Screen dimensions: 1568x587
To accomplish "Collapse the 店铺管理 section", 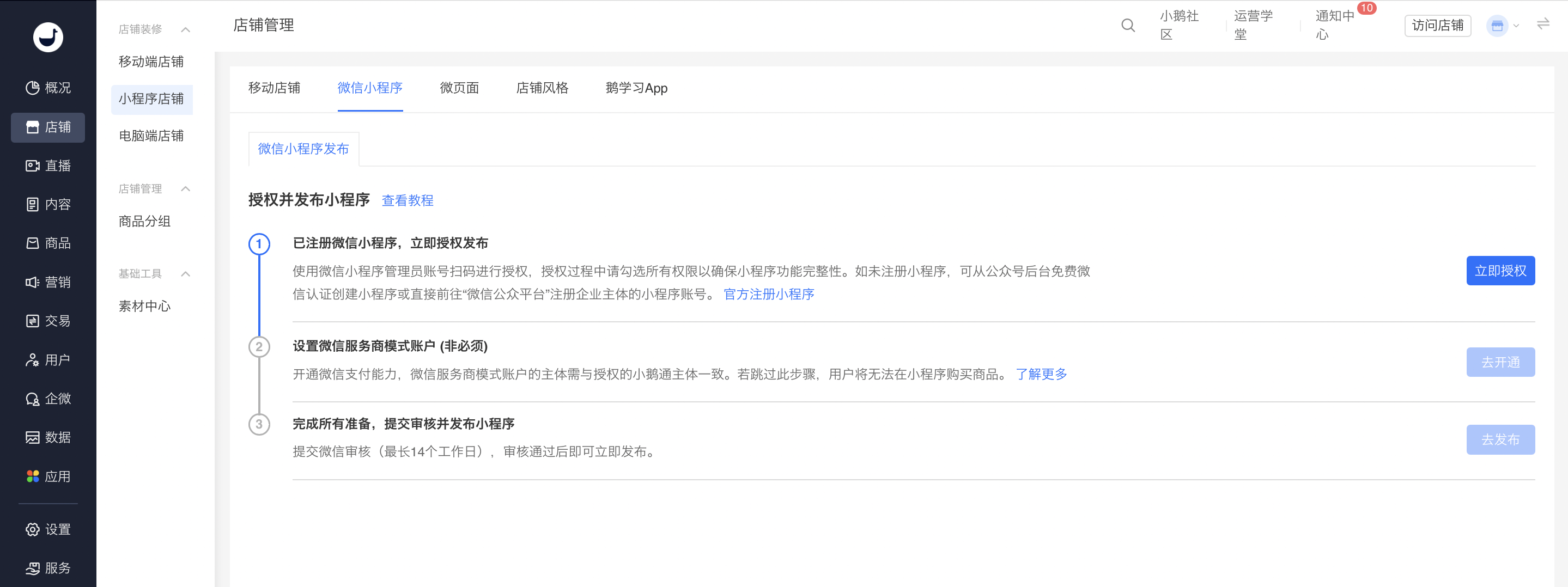I will 186,189.
